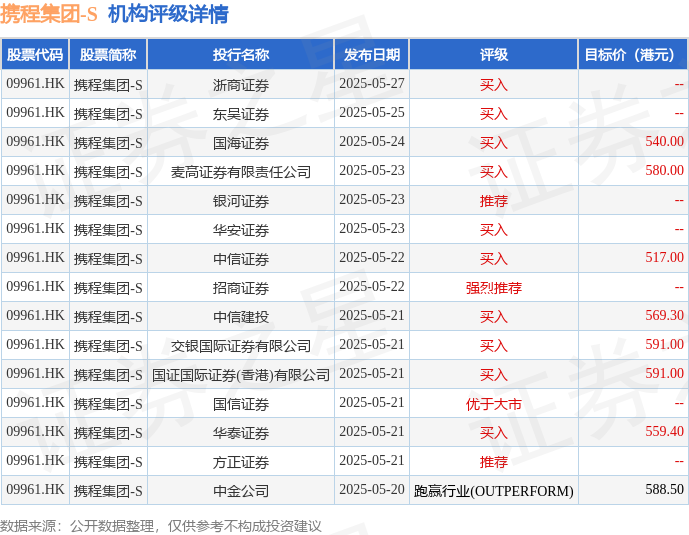Image resolution: width=689 pixels, height=535 pixels.
Task: Click 591.00 price for 国证国际证券
Action: point(664,373)
